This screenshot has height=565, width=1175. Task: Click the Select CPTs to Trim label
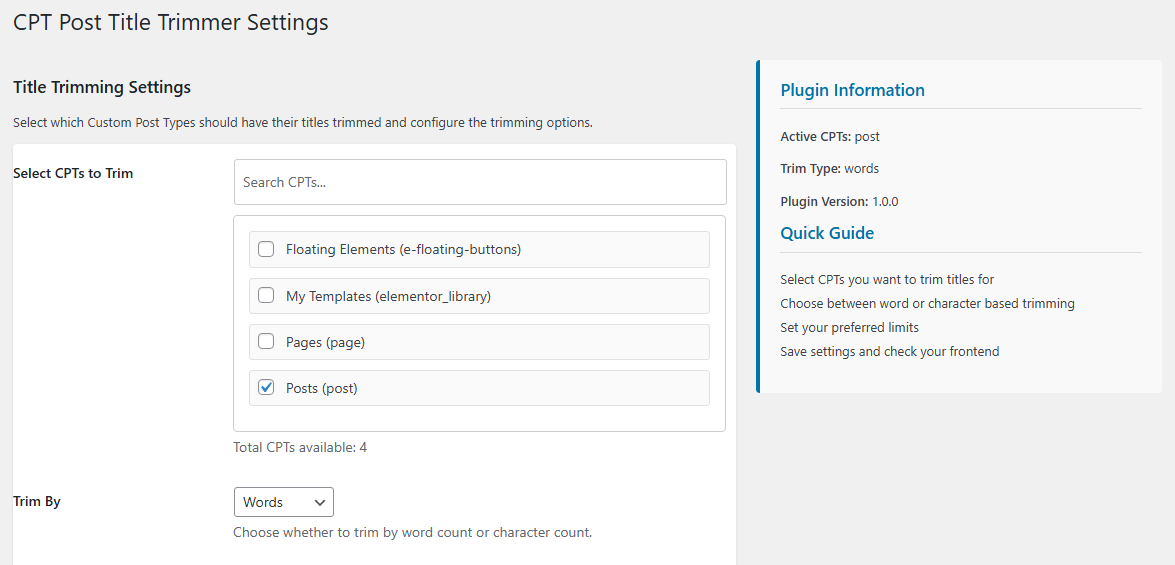point(73,173)
